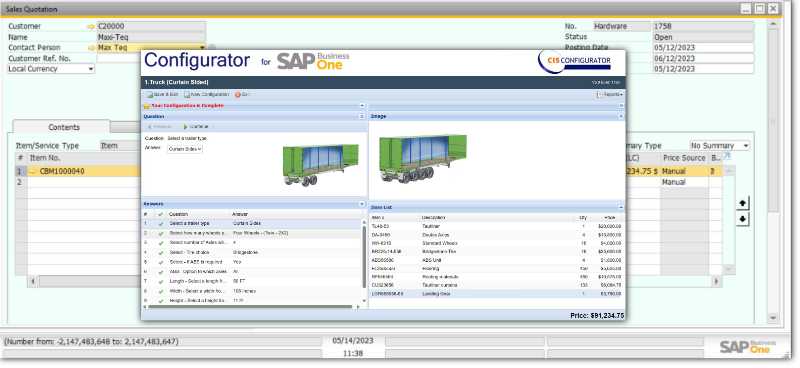
Task: Collapse the Item List panel
Action: click(x=621, y=208)
